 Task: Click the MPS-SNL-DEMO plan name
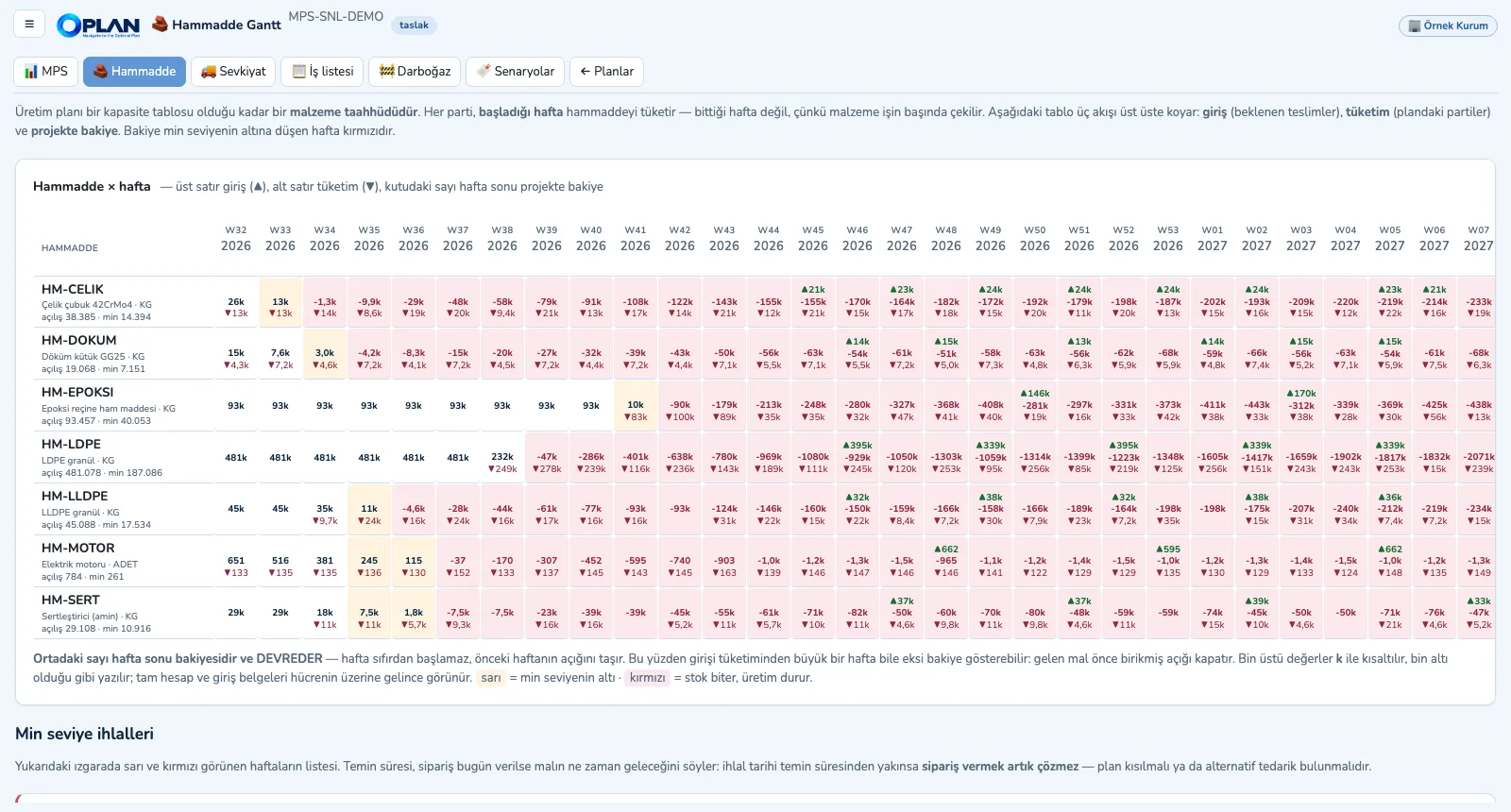point(336,17)
